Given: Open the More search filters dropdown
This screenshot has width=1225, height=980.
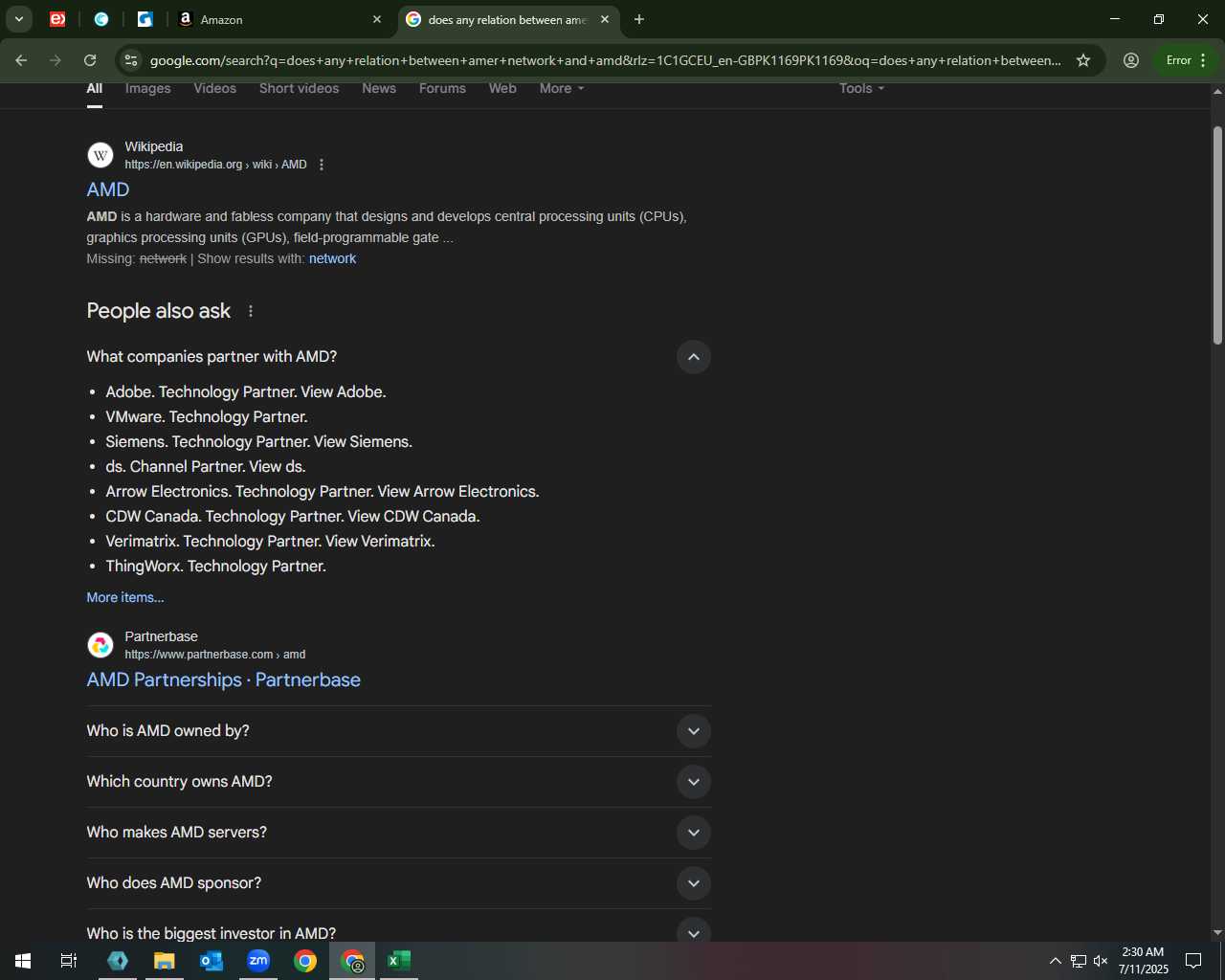Looking at the screenshot, I should [562, 88].
